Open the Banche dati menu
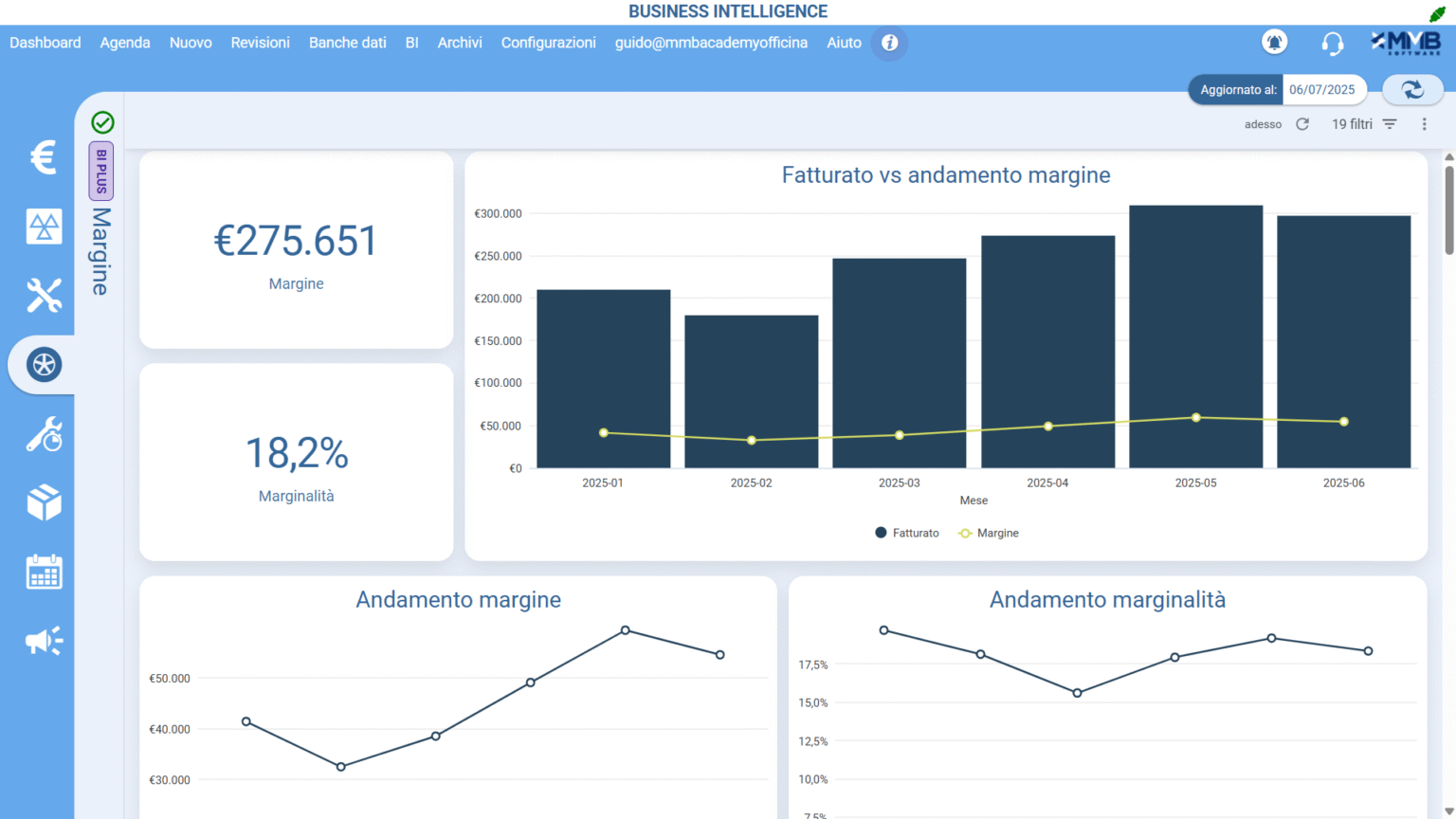This screenshot has width=1456, height=819. tap(347, 43)
